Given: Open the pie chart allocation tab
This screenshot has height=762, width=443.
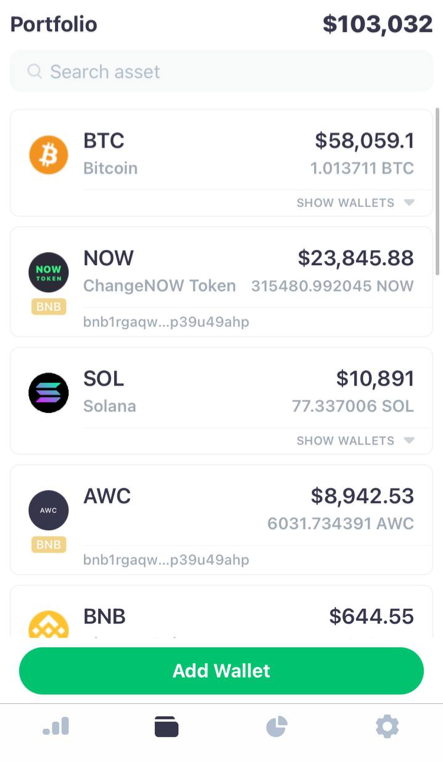Looking at the screenshot, I should tap(277, 727).
